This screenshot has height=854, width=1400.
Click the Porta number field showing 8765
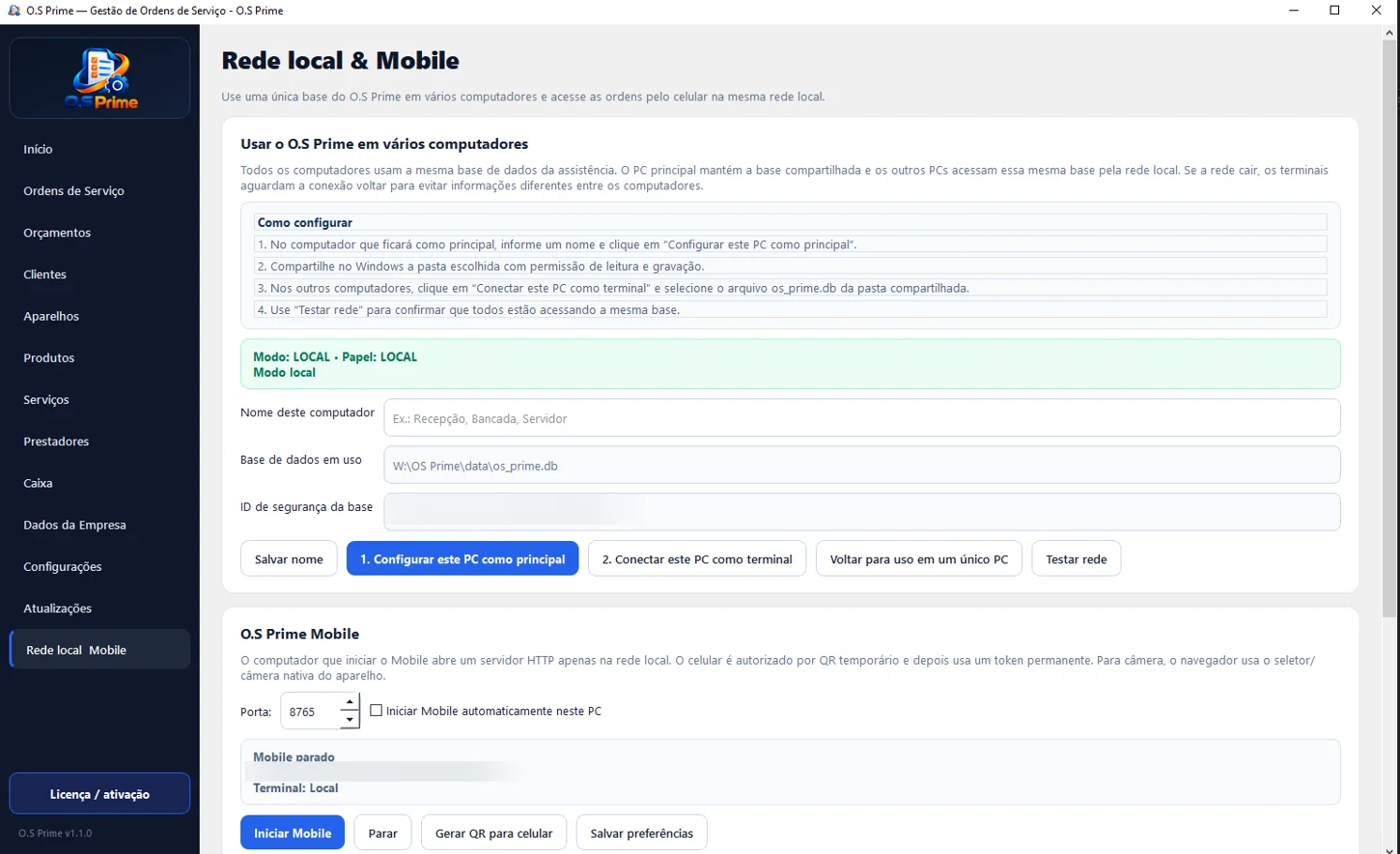[x=311, y=711]
